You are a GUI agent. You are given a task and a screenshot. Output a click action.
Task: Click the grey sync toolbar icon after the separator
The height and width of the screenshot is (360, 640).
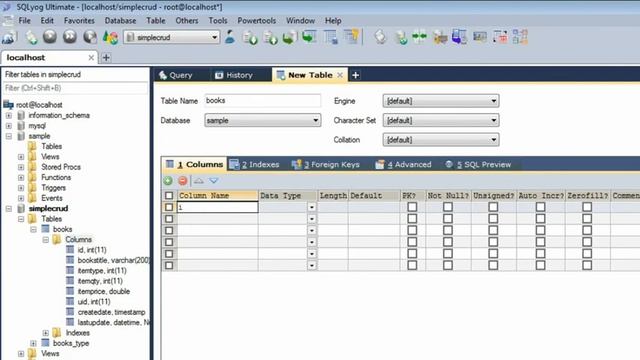[x=380, y=37]
